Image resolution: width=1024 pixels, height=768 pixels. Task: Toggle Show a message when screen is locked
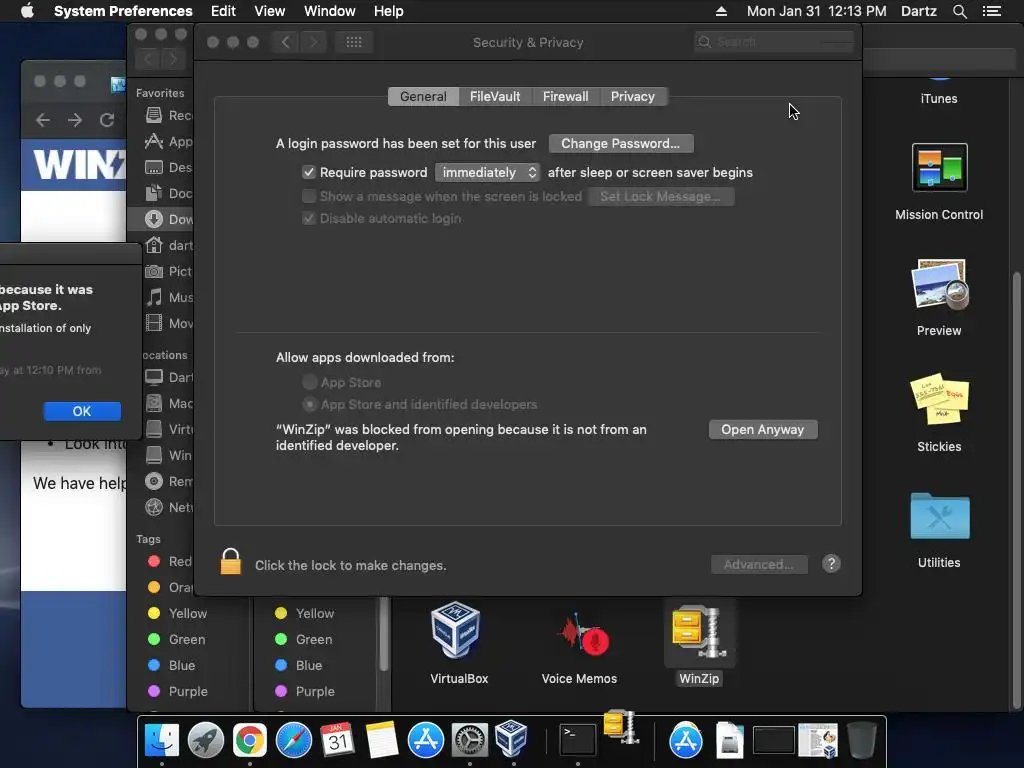pyautogui.click(x=309, y=196)
